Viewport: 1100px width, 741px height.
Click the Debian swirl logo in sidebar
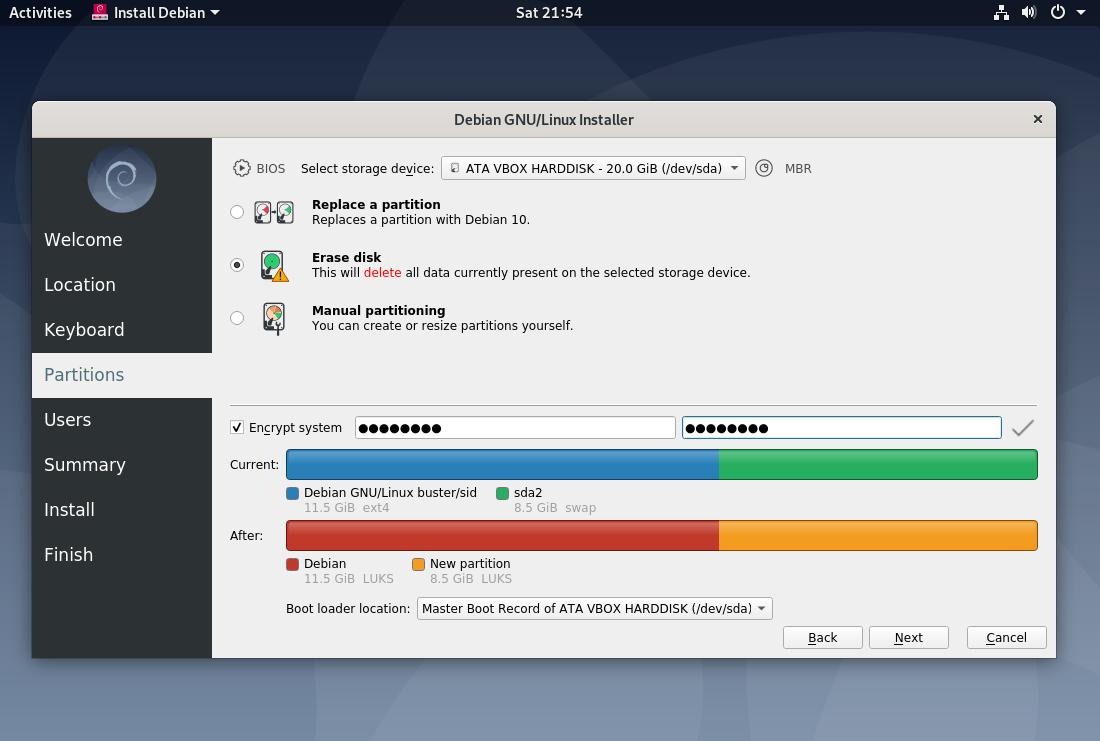122,179
